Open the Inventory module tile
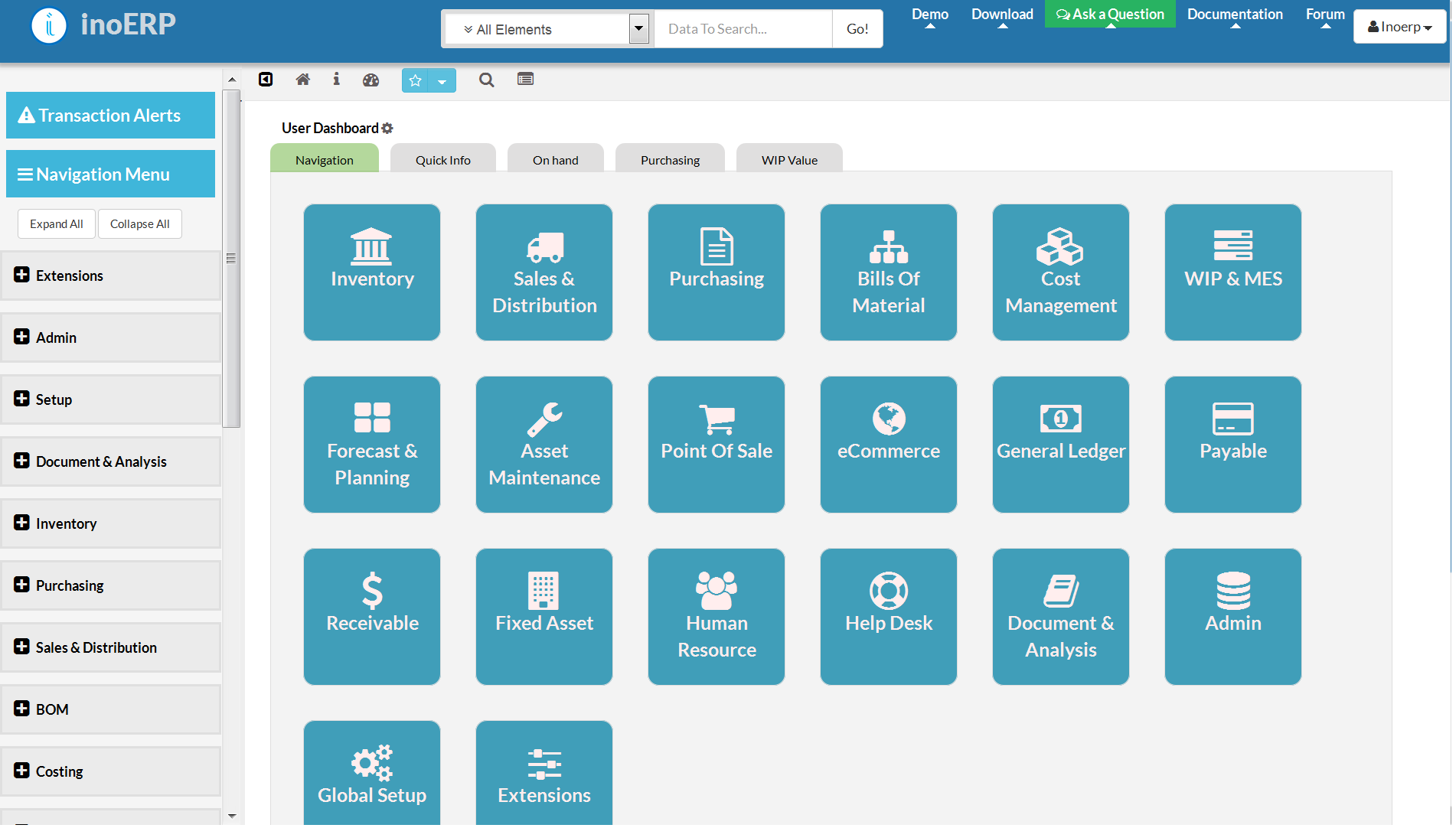The height and width of the screenshot is (828, 1456). coord(371,272)
